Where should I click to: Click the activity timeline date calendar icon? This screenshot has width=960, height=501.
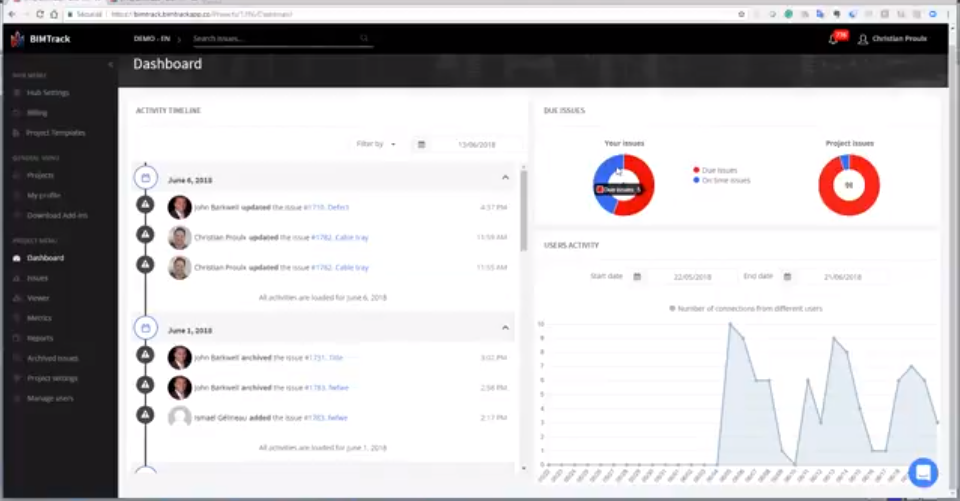(421, 144)
